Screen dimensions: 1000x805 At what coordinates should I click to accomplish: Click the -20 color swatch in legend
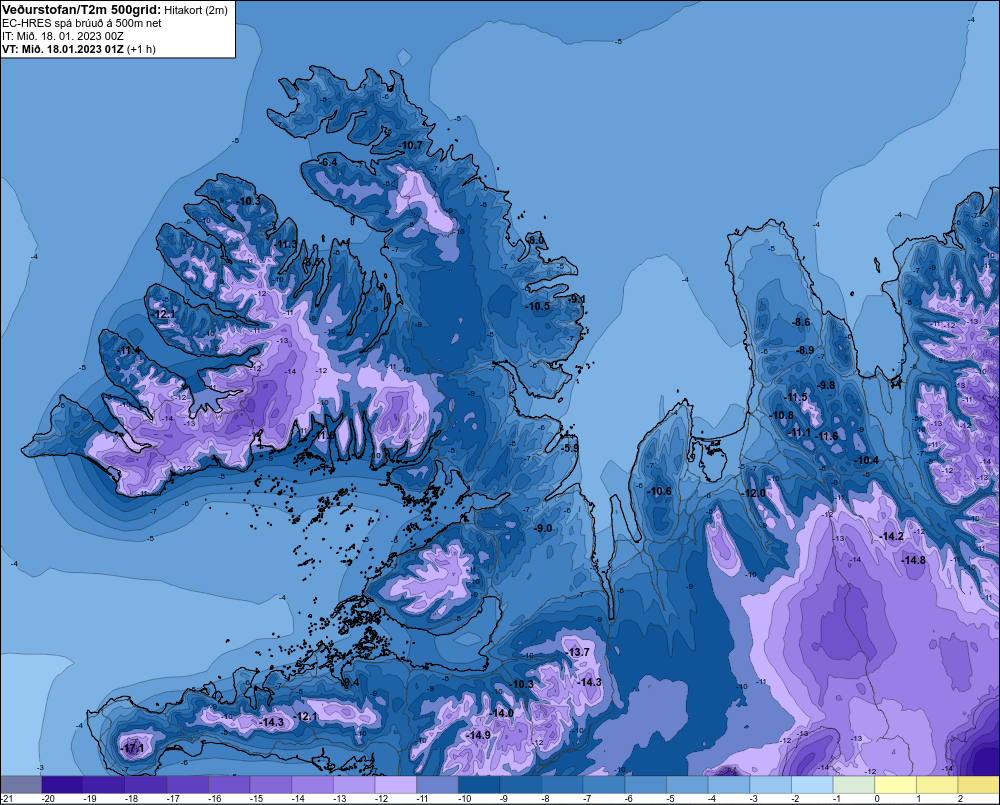[x=62, y=784]
